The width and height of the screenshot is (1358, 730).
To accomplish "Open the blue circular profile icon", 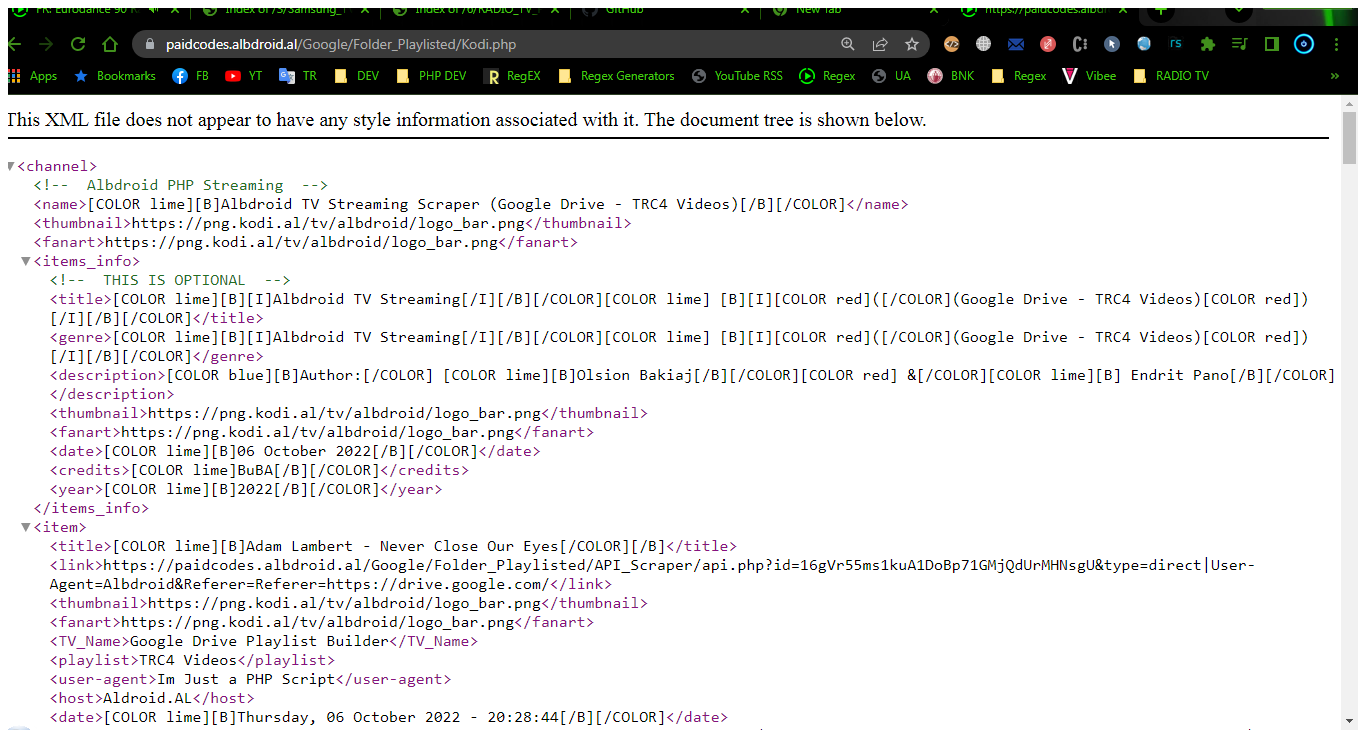I will (x=1304, y=44).
